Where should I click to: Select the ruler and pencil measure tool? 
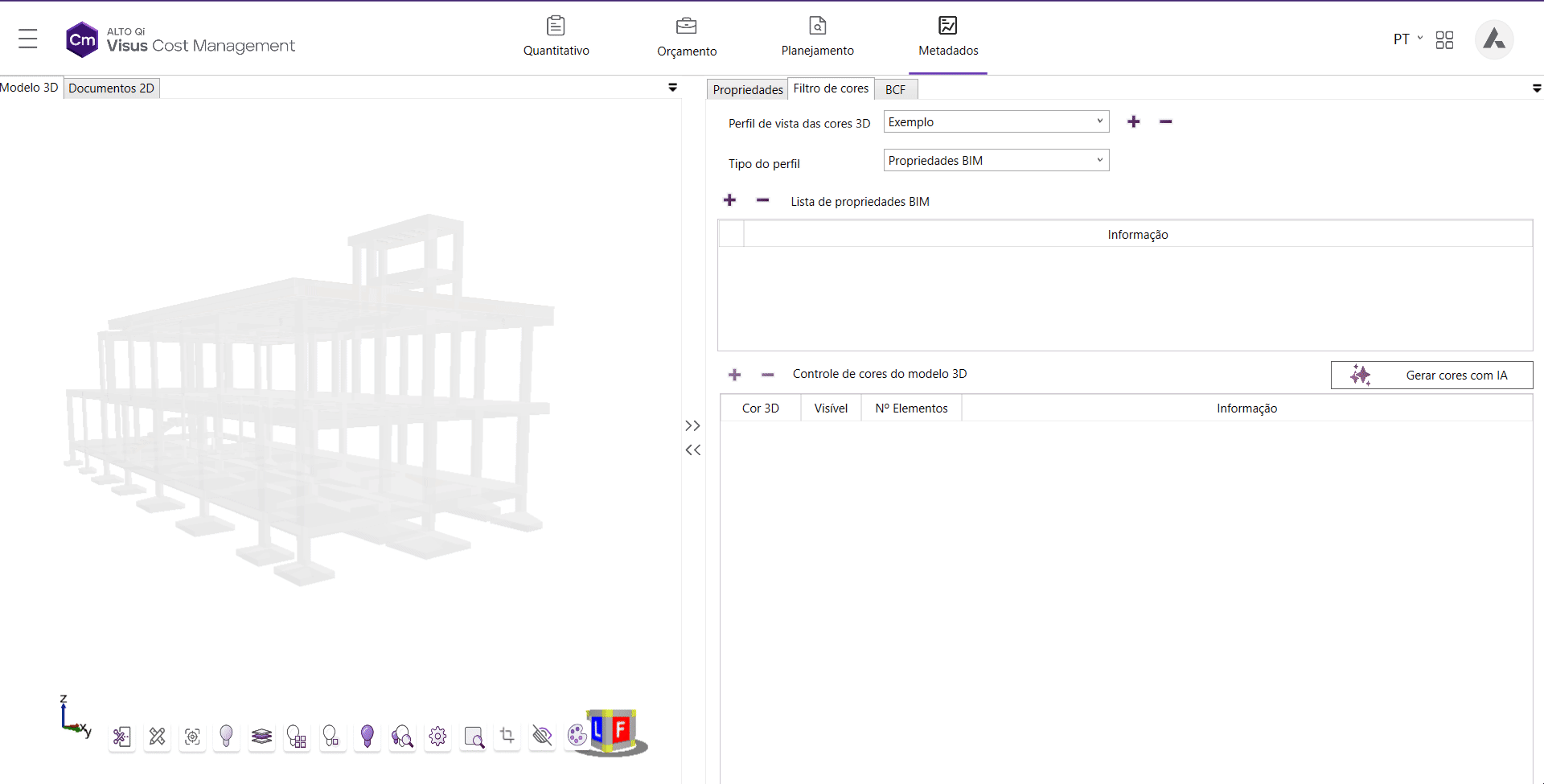pyautogui.click(x=158, y=737)
